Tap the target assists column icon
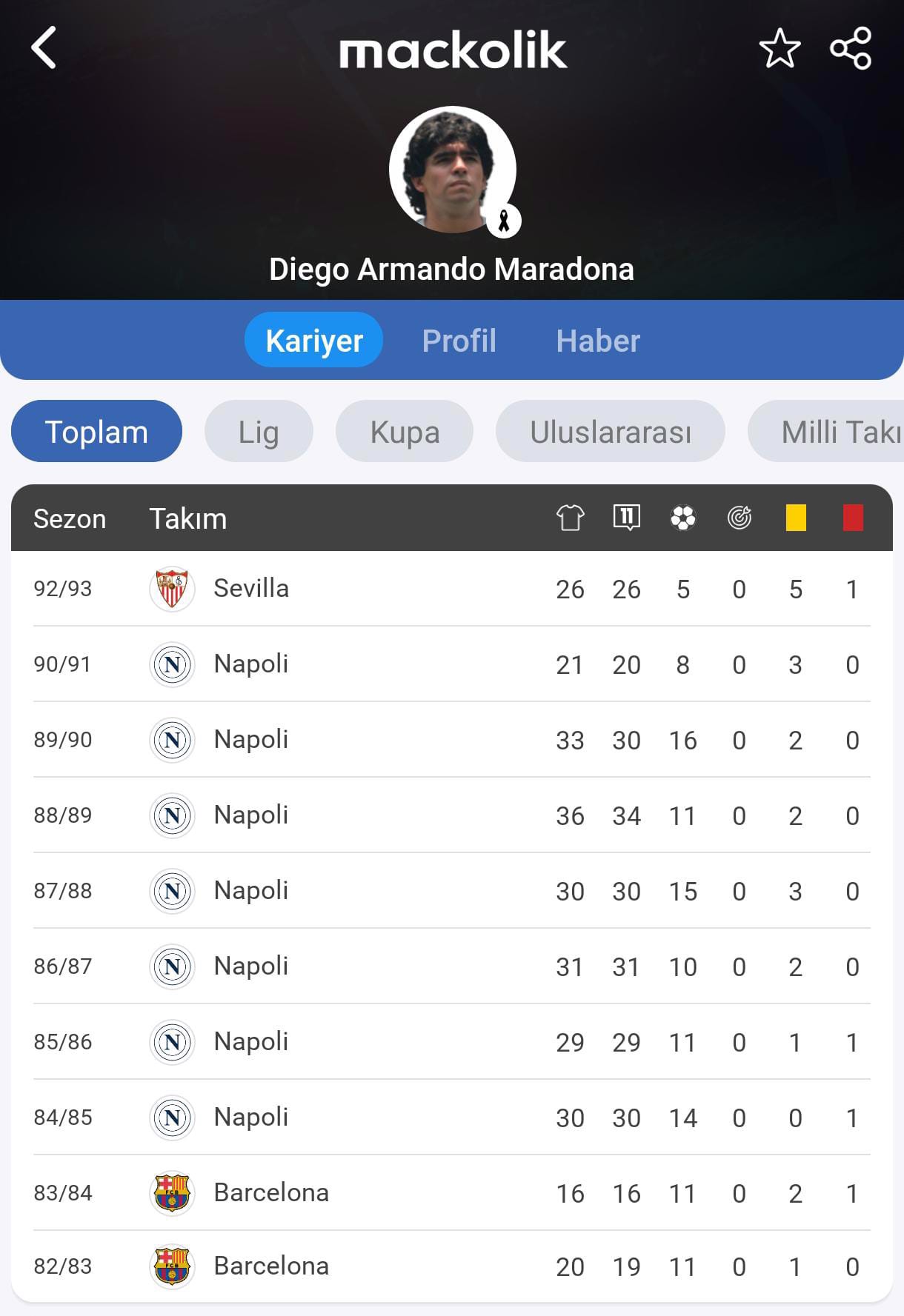 (739, 518)
